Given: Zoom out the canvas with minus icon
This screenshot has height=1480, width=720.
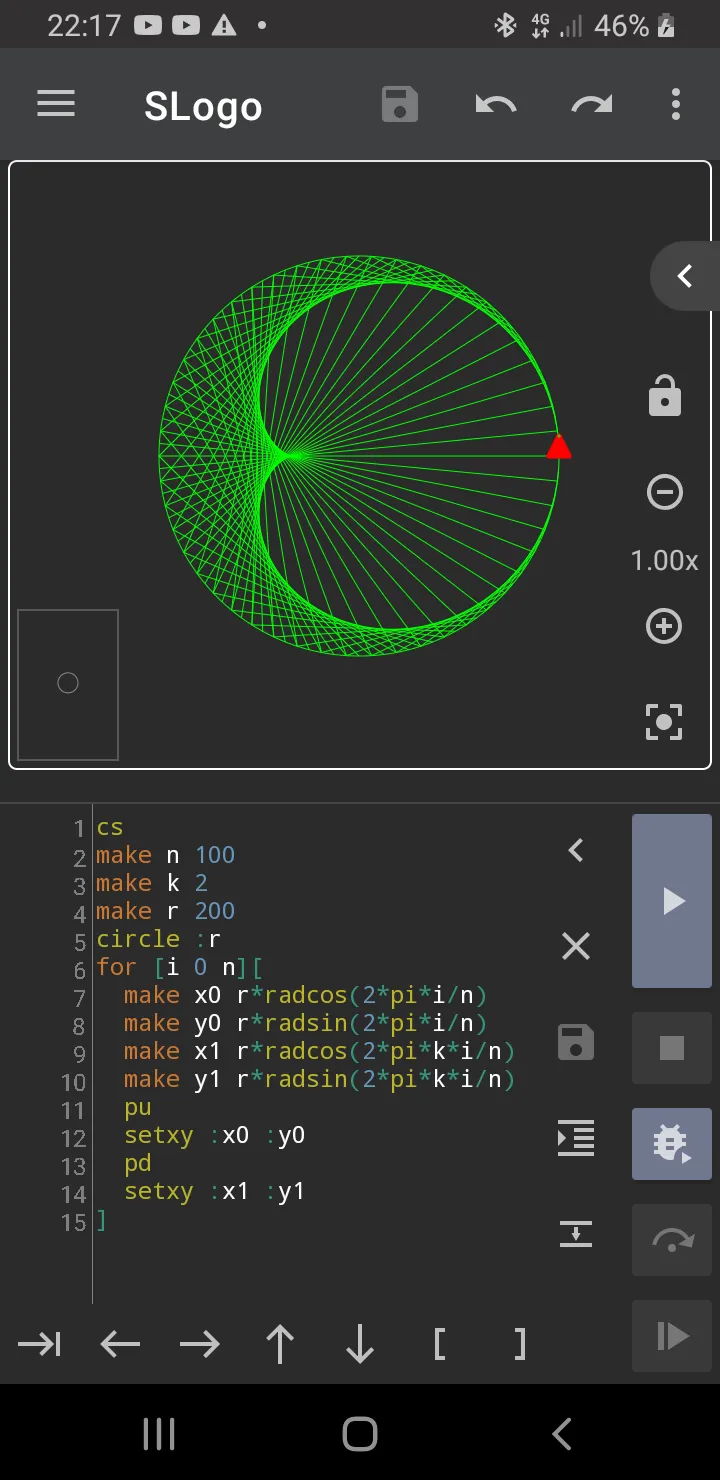Looking at the screenshot, I should [x=665, y=492].
